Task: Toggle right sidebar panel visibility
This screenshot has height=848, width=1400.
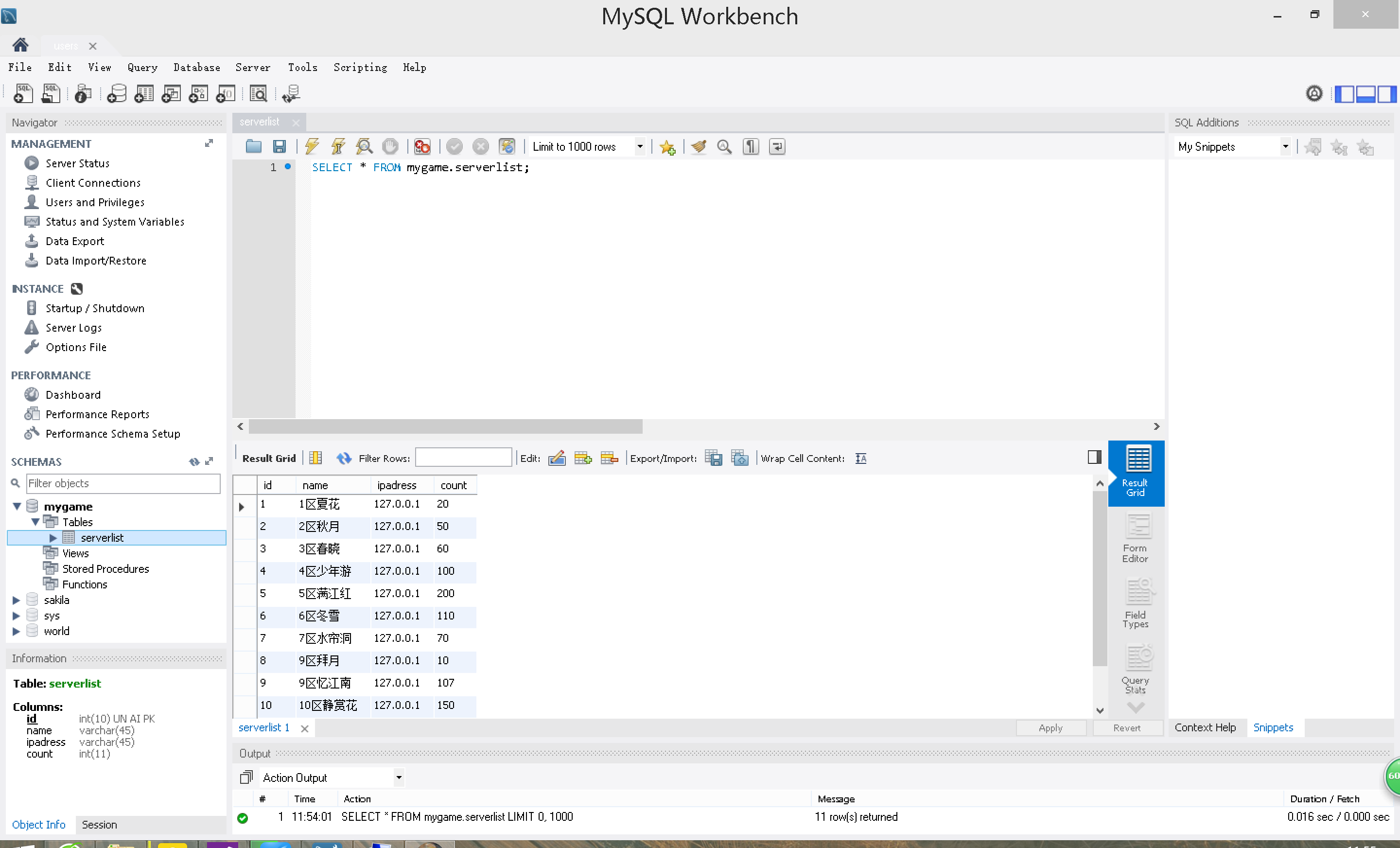Action: tap(1386, 94)
